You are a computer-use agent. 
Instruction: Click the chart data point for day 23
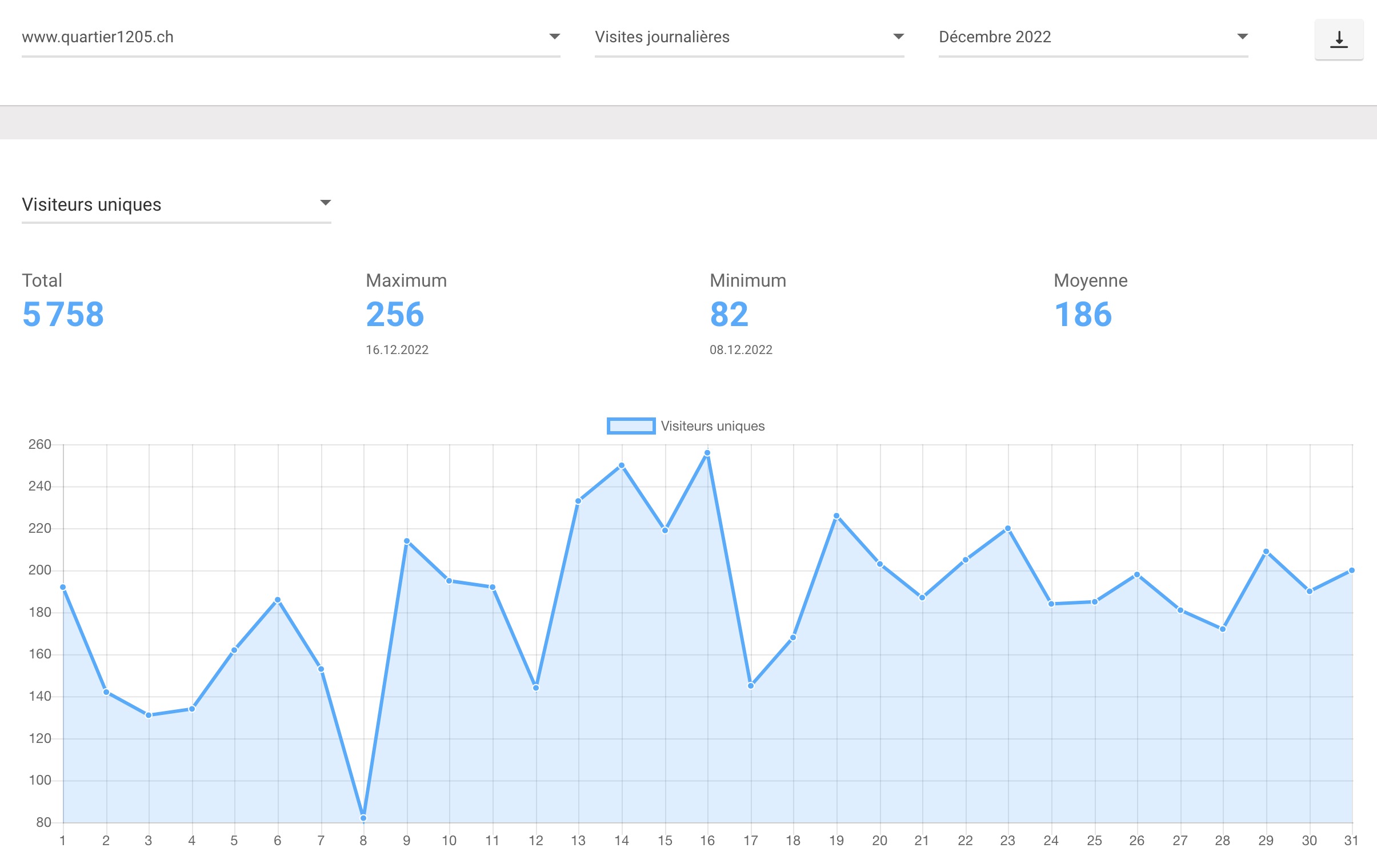[x=1007, y=529]
